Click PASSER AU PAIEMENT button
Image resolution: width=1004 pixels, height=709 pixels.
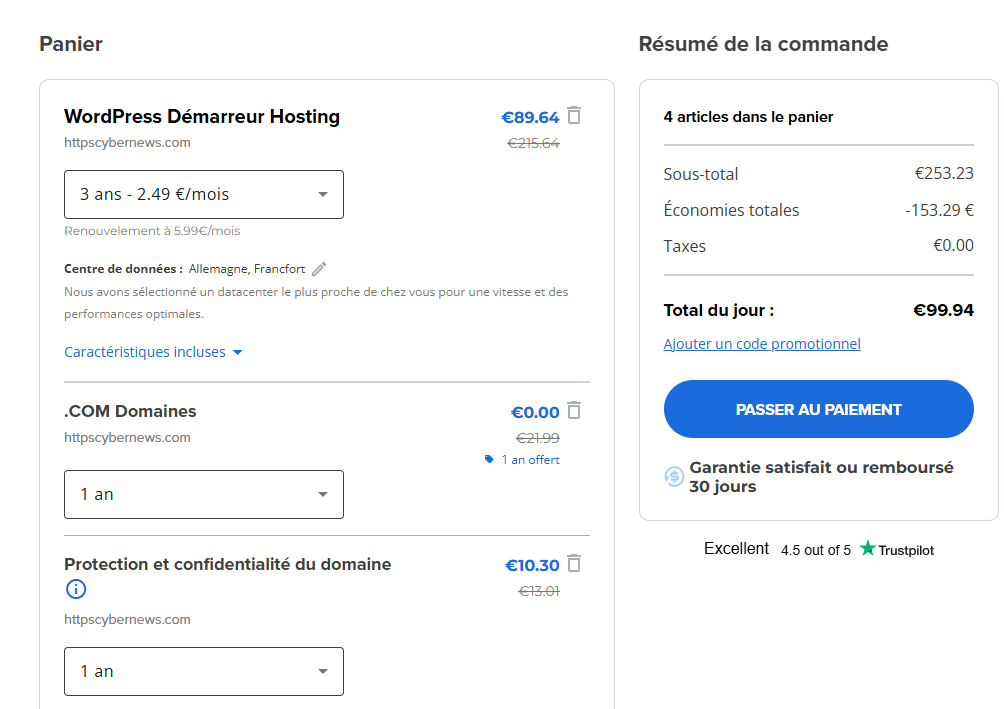pos(818,409)
